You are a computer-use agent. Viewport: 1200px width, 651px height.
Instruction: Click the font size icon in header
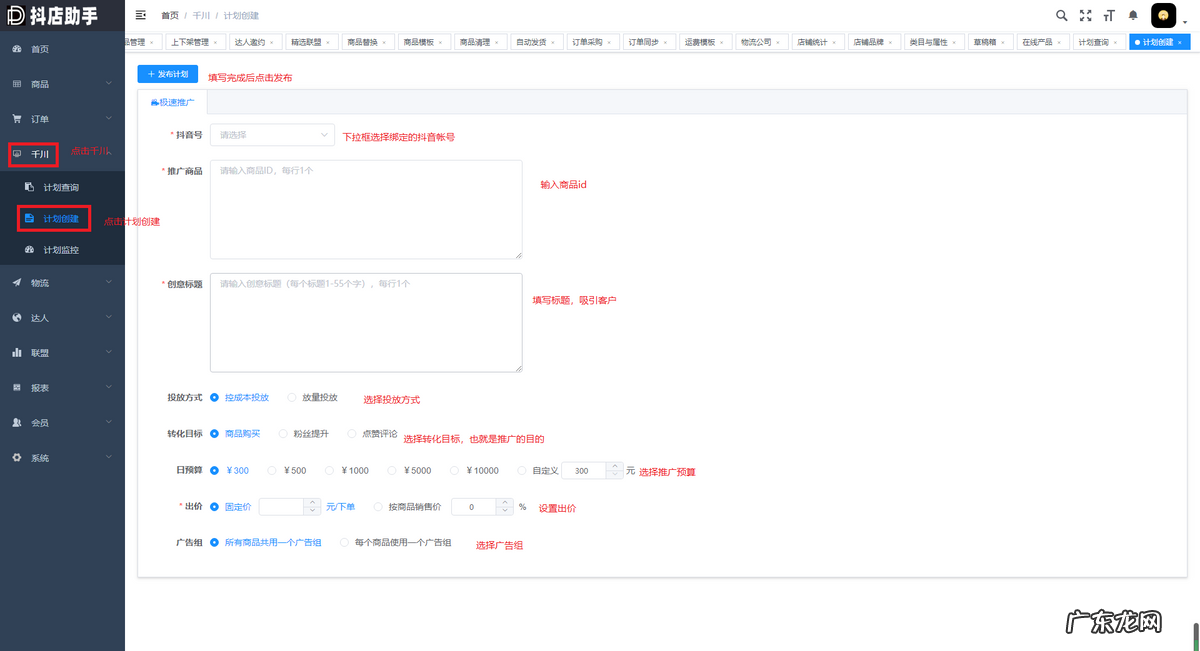click(1109, 15)
